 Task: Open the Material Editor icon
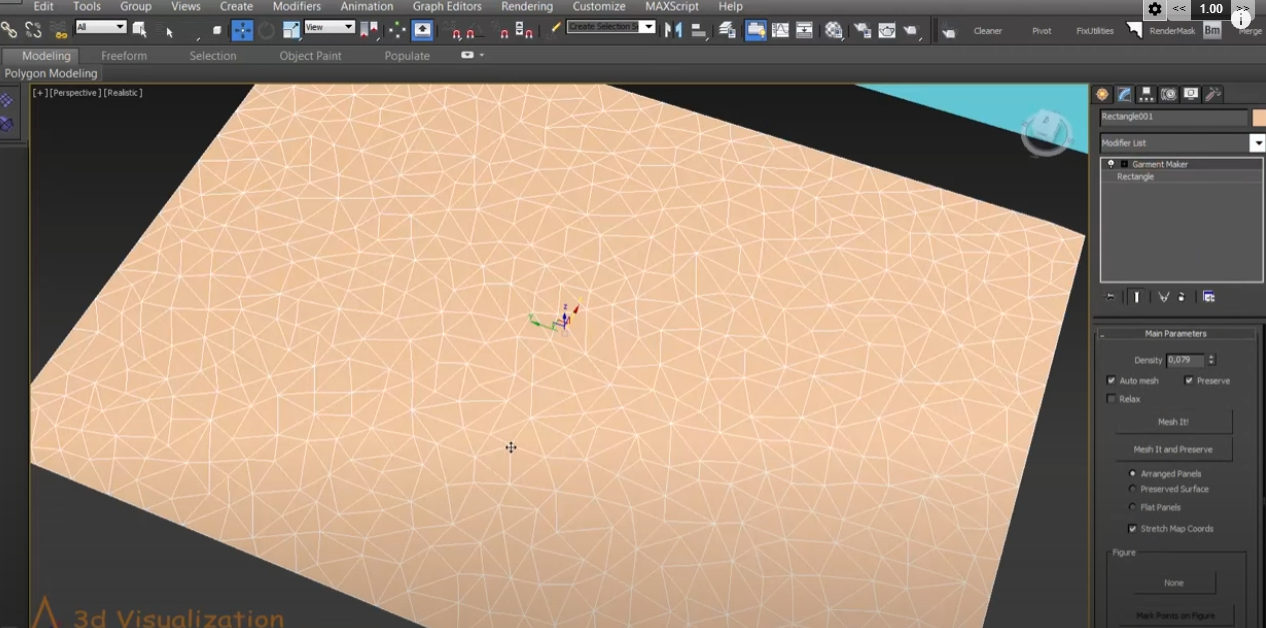click(834, 31)
